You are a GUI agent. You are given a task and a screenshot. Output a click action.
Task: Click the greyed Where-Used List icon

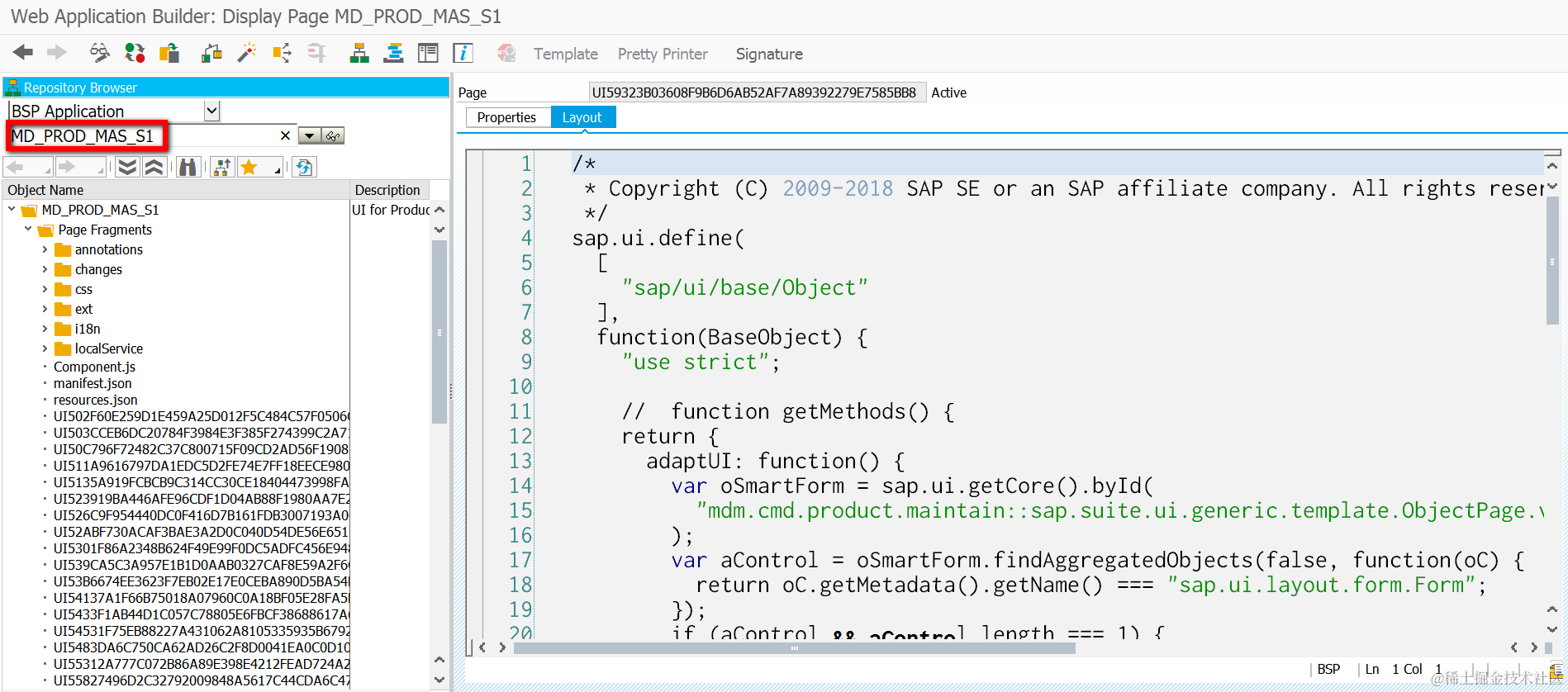click(316, 54)
